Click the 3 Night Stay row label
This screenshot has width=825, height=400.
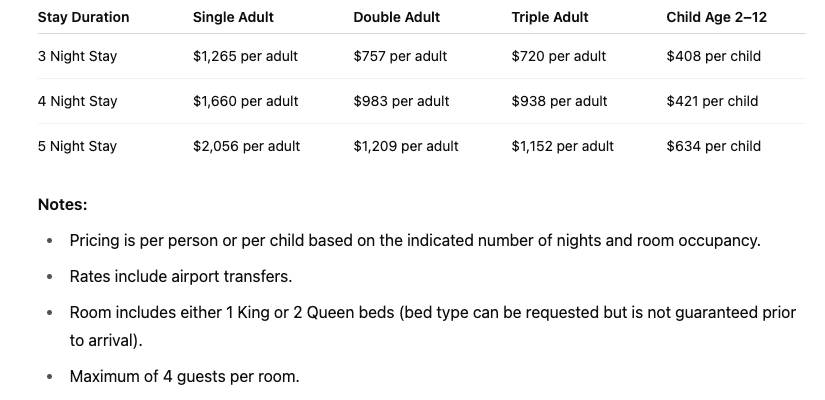77,56
